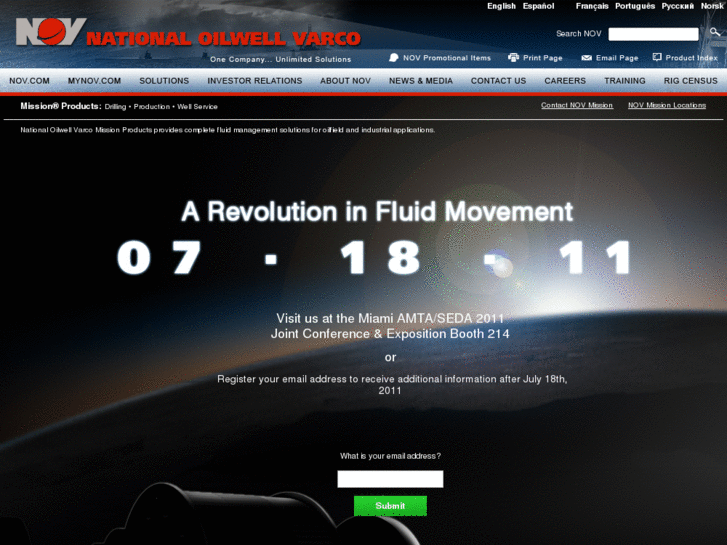This screenshot has height=545, width=727.
Task: Open the Product Index link
Action: [x=691, y=58]
